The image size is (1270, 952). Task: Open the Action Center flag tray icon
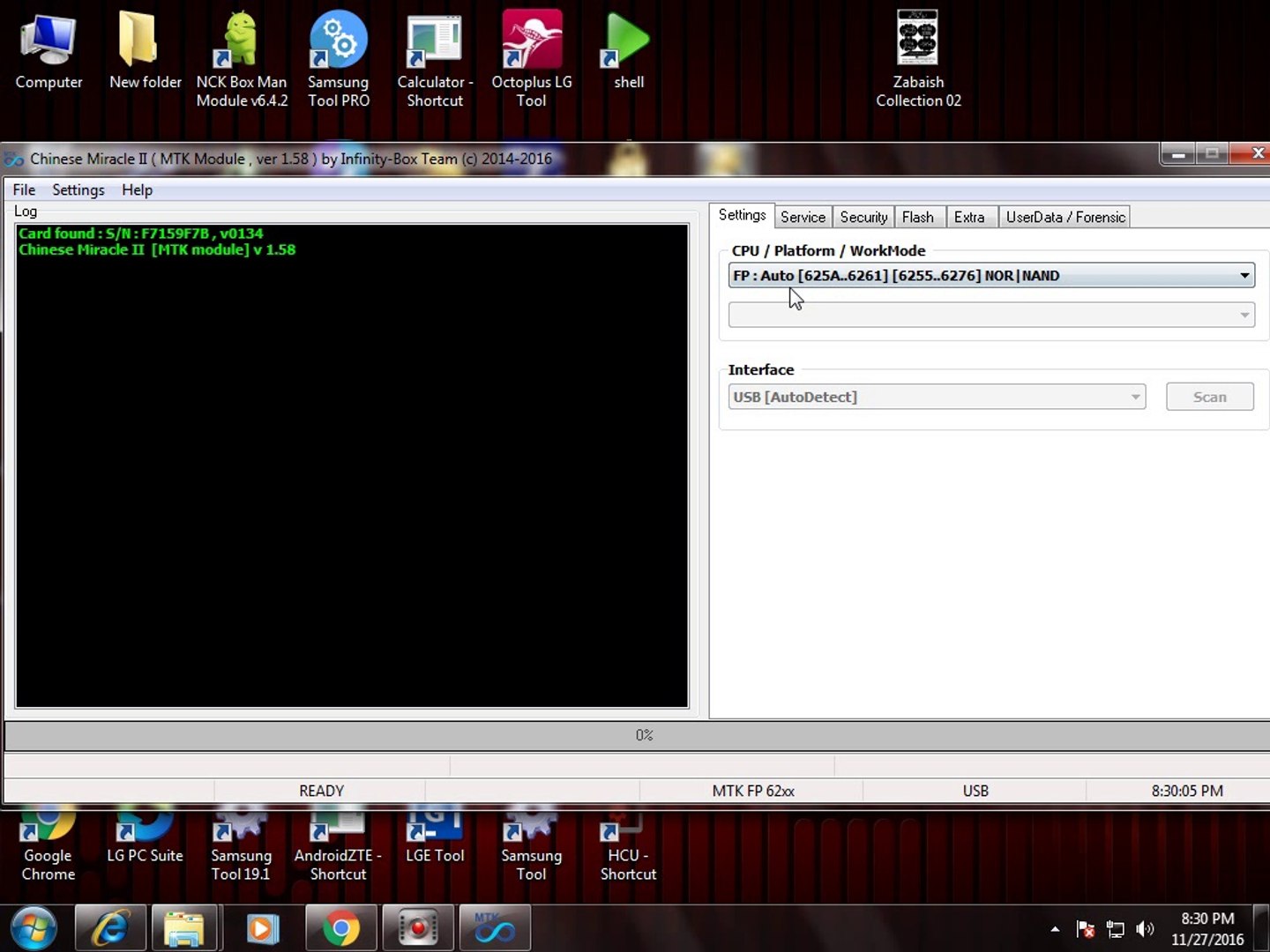(1086, 929)
